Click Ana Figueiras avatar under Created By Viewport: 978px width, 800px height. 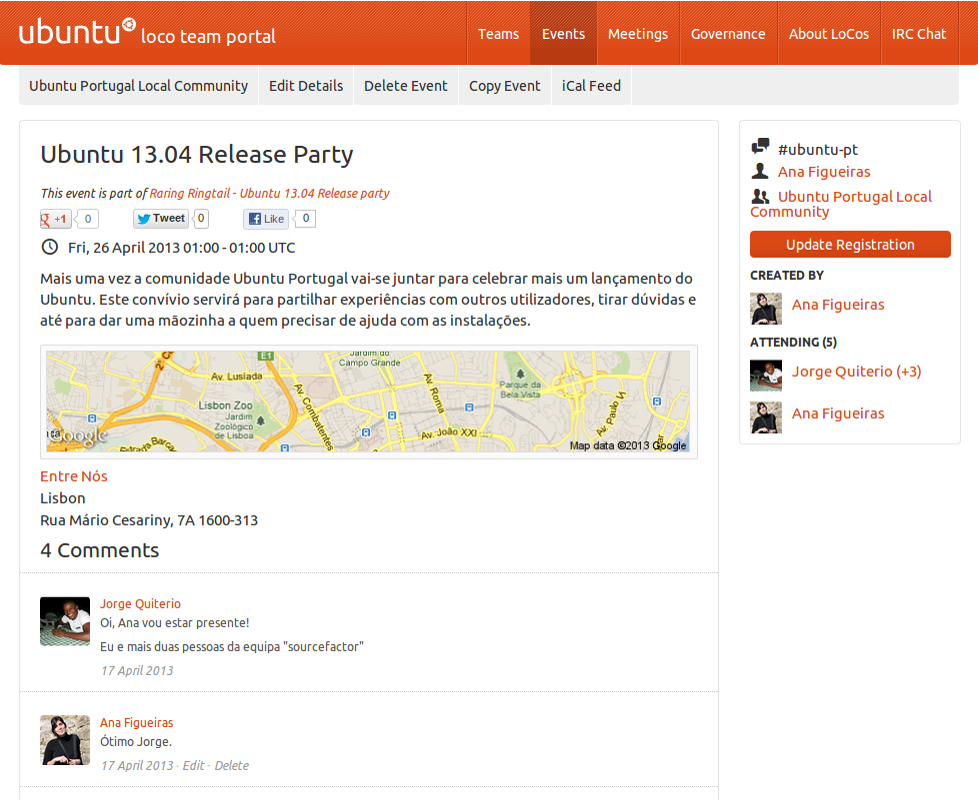click(x=766, y=308)
